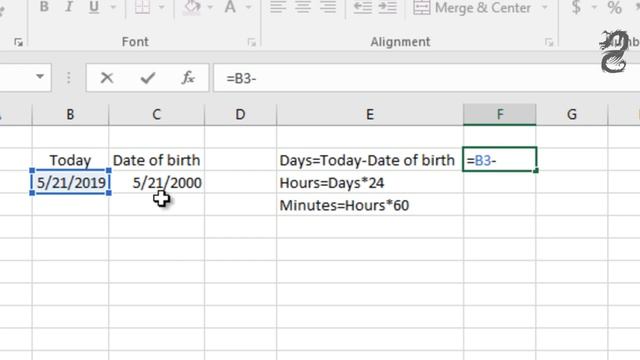Click the Today header cell
Screen dimensions: 640x360
click(70, 160)
